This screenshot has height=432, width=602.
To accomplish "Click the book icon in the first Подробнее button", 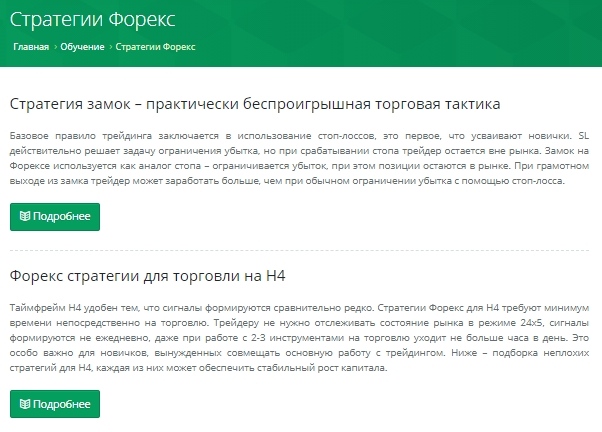I will tap(25, 217).
